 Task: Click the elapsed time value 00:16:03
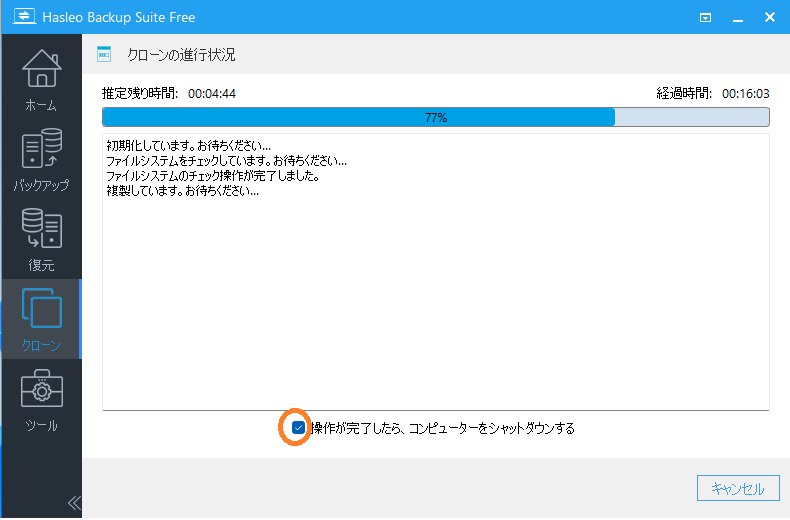click(x=746, y=94)
